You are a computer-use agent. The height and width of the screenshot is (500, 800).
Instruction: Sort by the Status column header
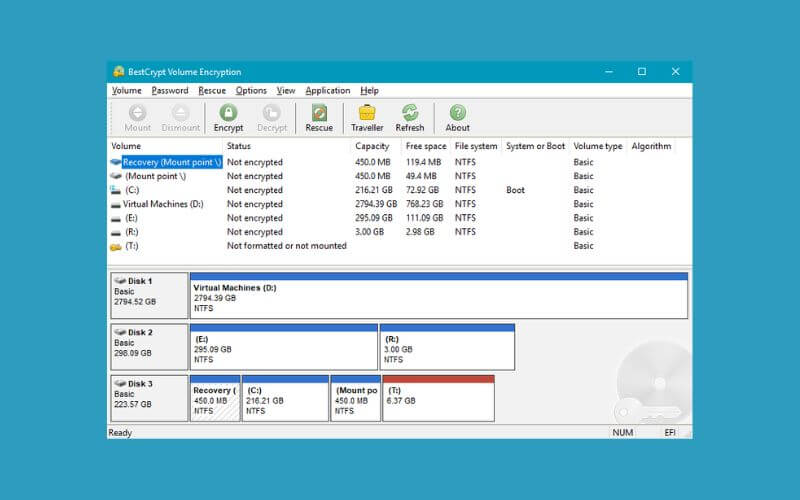coord(239,146)
